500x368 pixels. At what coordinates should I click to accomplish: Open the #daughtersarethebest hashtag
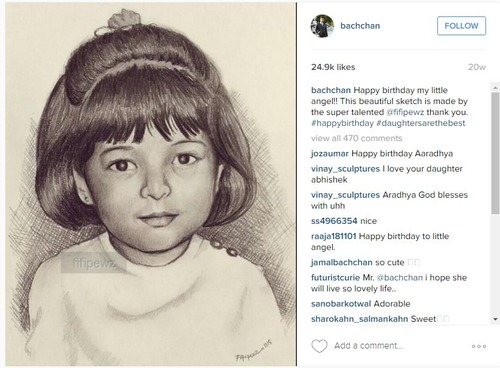point(421,123)
